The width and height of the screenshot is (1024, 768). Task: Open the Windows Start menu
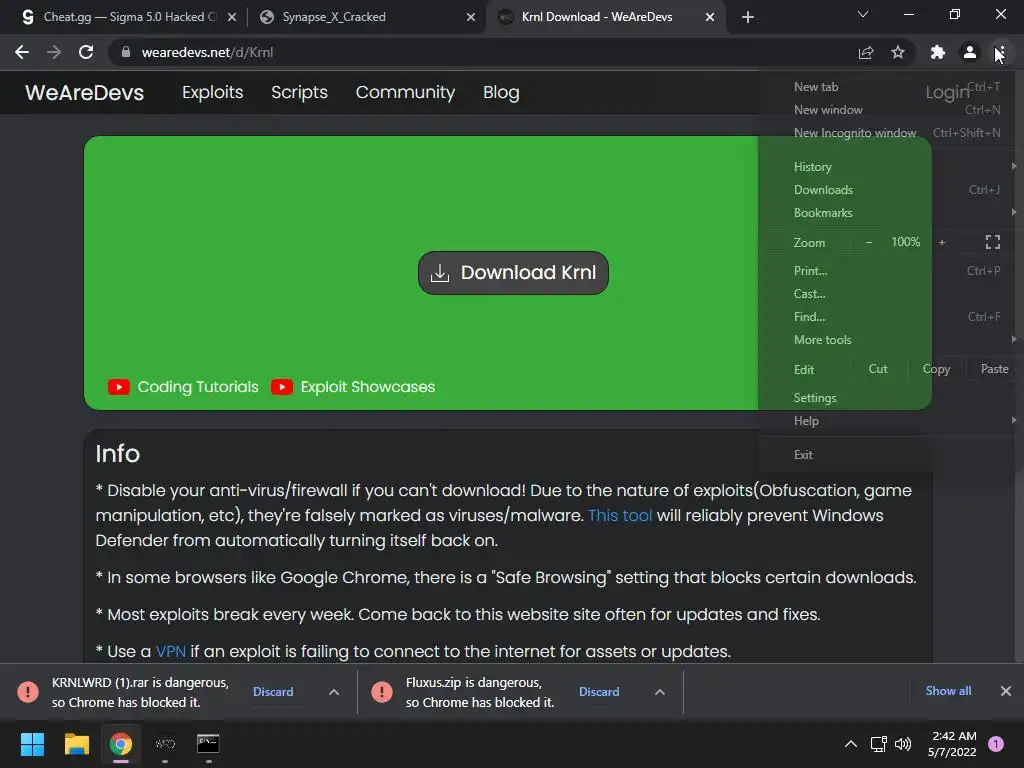32,744
